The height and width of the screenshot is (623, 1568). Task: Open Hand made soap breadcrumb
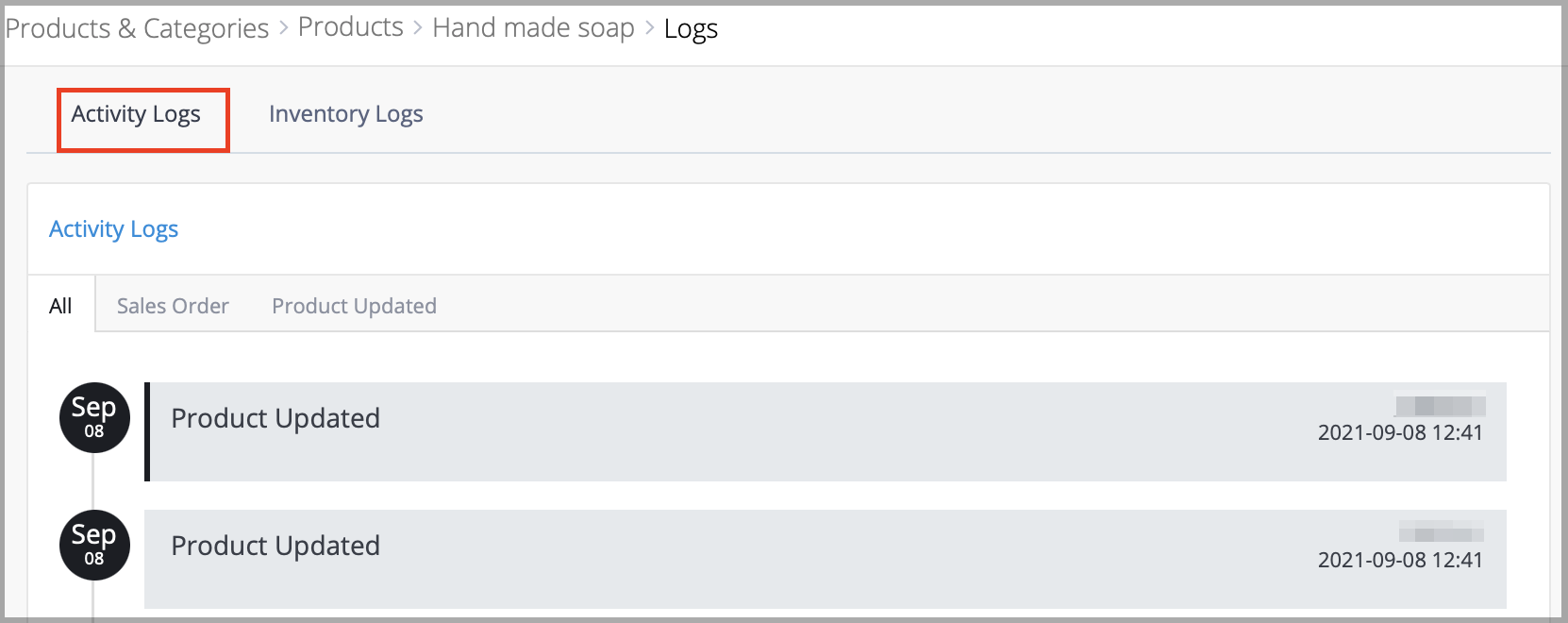coord(533,28)
